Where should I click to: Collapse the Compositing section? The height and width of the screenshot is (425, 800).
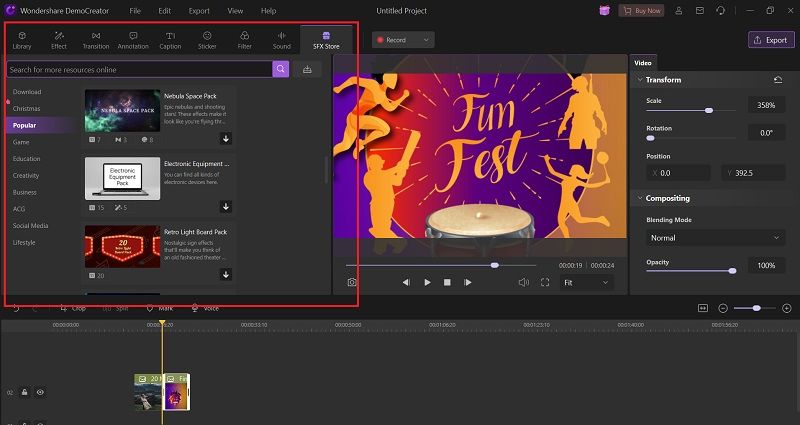click(639, 198)
